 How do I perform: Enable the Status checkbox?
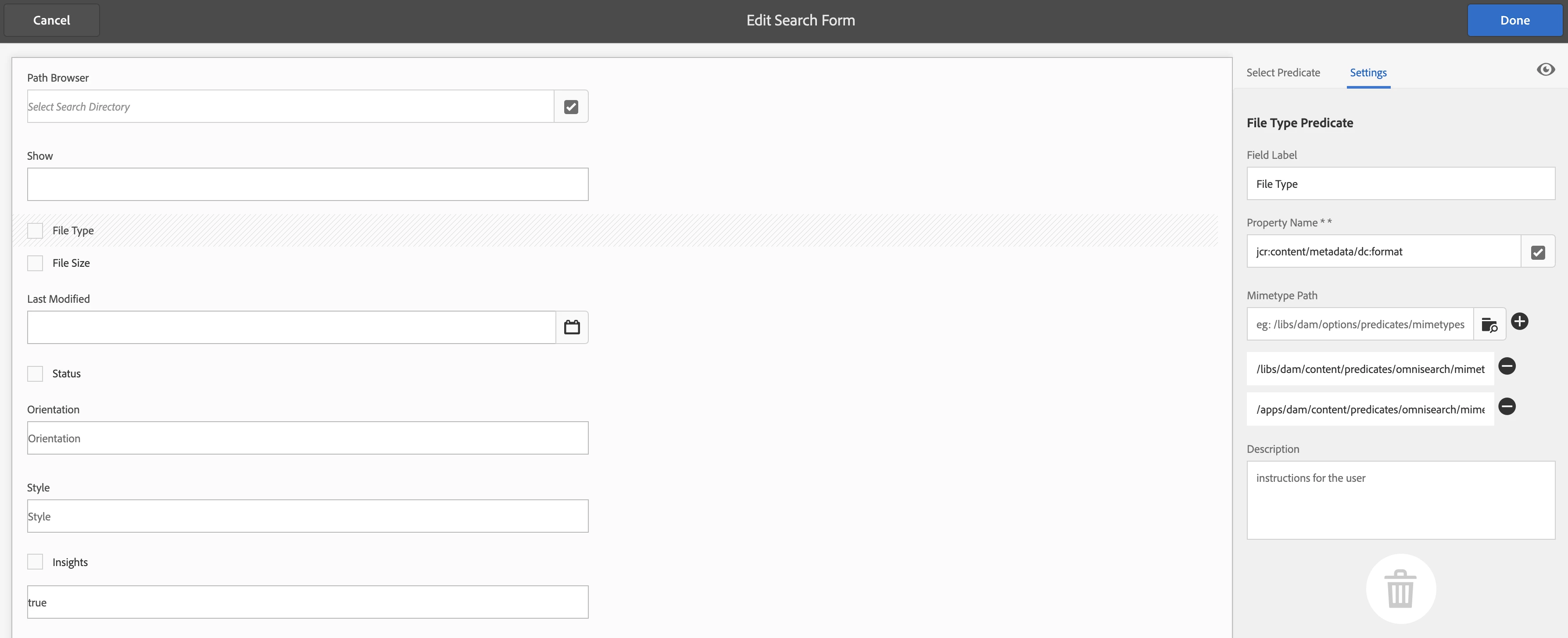click(35, 374)
